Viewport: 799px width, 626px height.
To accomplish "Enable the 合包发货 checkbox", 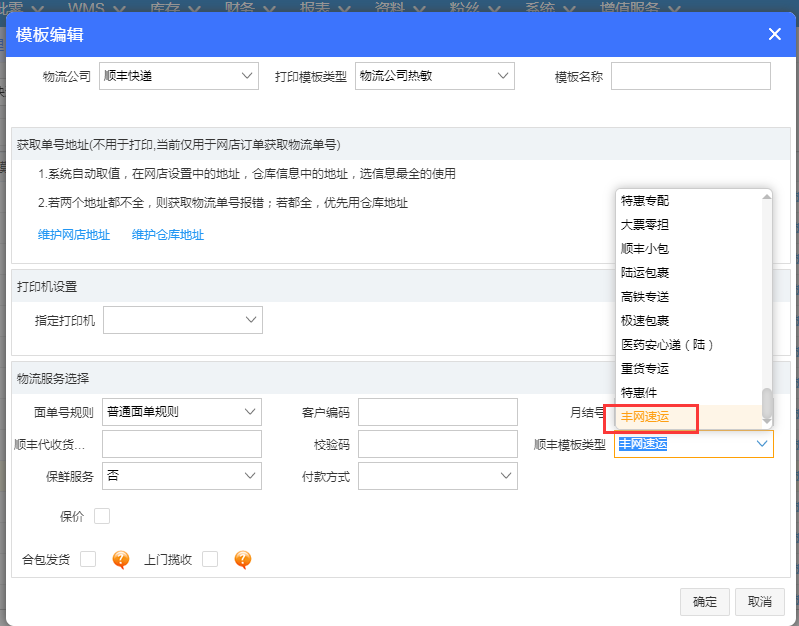I will point(88,559).
